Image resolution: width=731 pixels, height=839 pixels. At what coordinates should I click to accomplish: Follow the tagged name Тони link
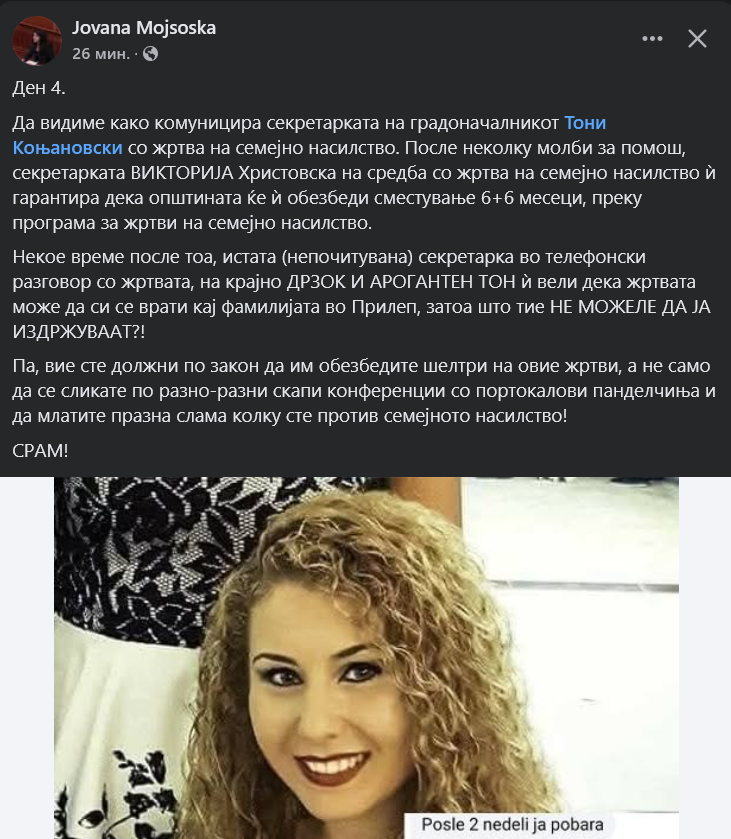coord(585,123)
